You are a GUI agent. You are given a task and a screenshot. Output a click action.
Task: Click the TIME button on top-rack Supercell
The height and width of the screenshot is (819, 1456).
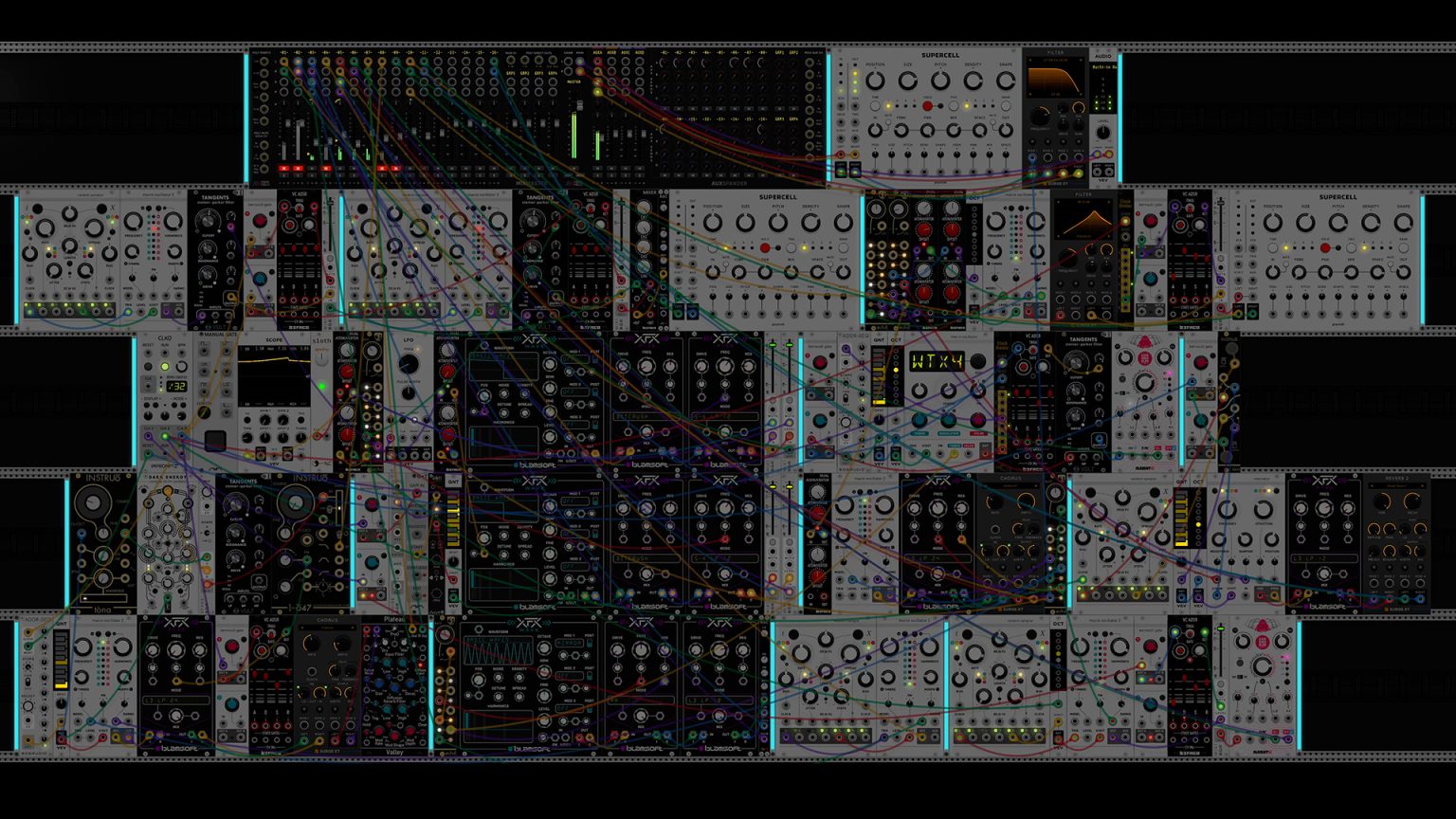[875, 106]
